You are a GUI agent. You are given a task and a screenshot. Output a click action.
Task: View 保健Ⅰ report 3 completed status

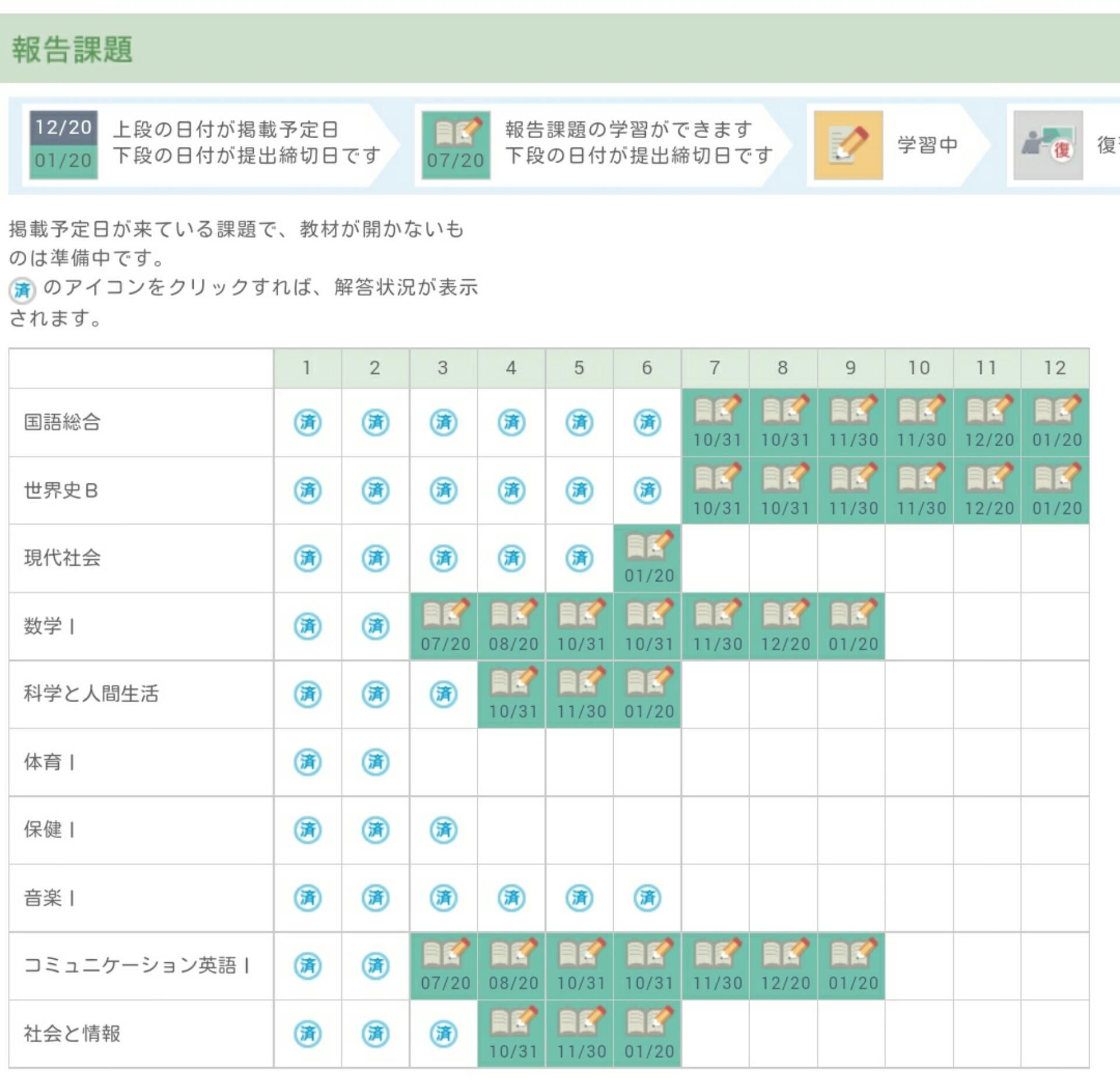(x=444, y=830)
